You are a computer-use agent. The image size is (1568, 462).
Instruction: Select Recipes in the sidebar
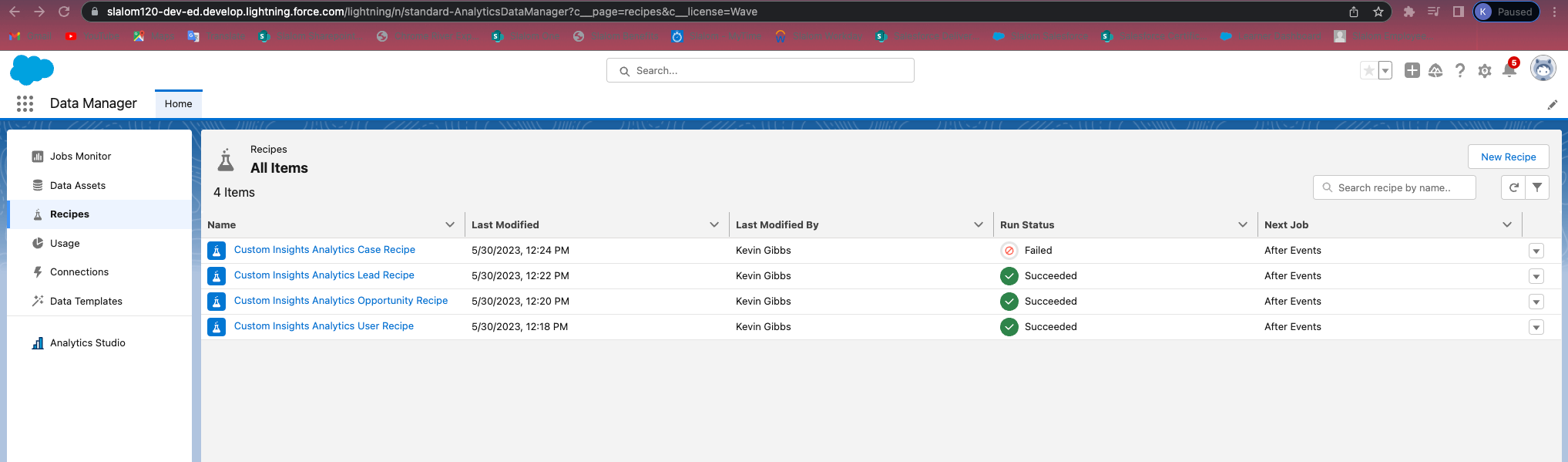point(99,214)
